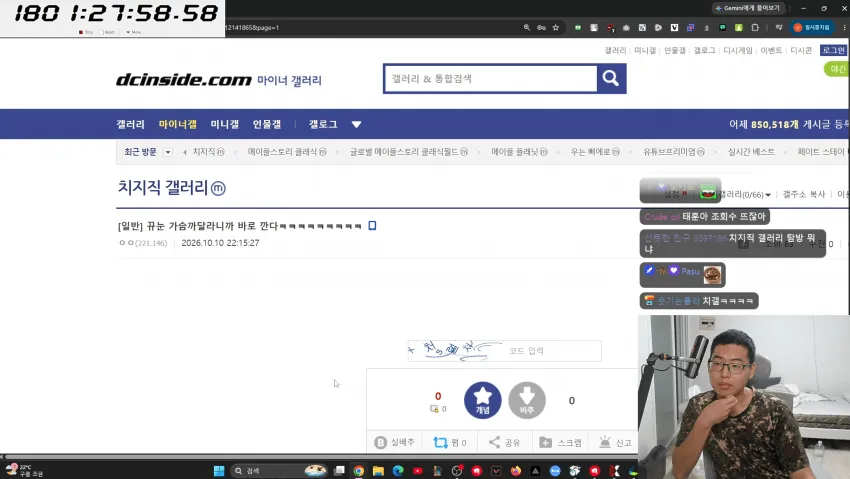Click the blue magnifier search button
The image size is (850, 479).
pos(611,79)
